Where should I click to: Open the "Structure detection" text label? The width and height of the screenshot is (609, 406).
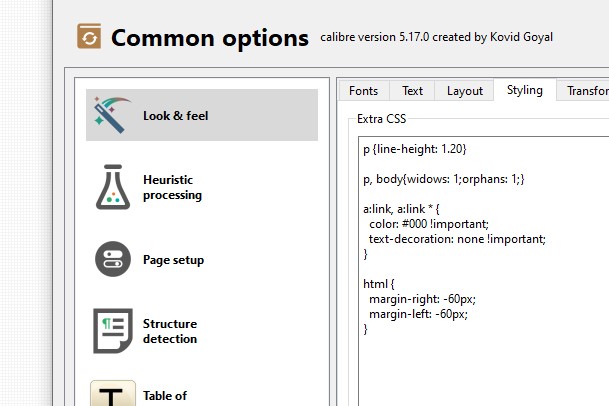[x=170, y=331]
